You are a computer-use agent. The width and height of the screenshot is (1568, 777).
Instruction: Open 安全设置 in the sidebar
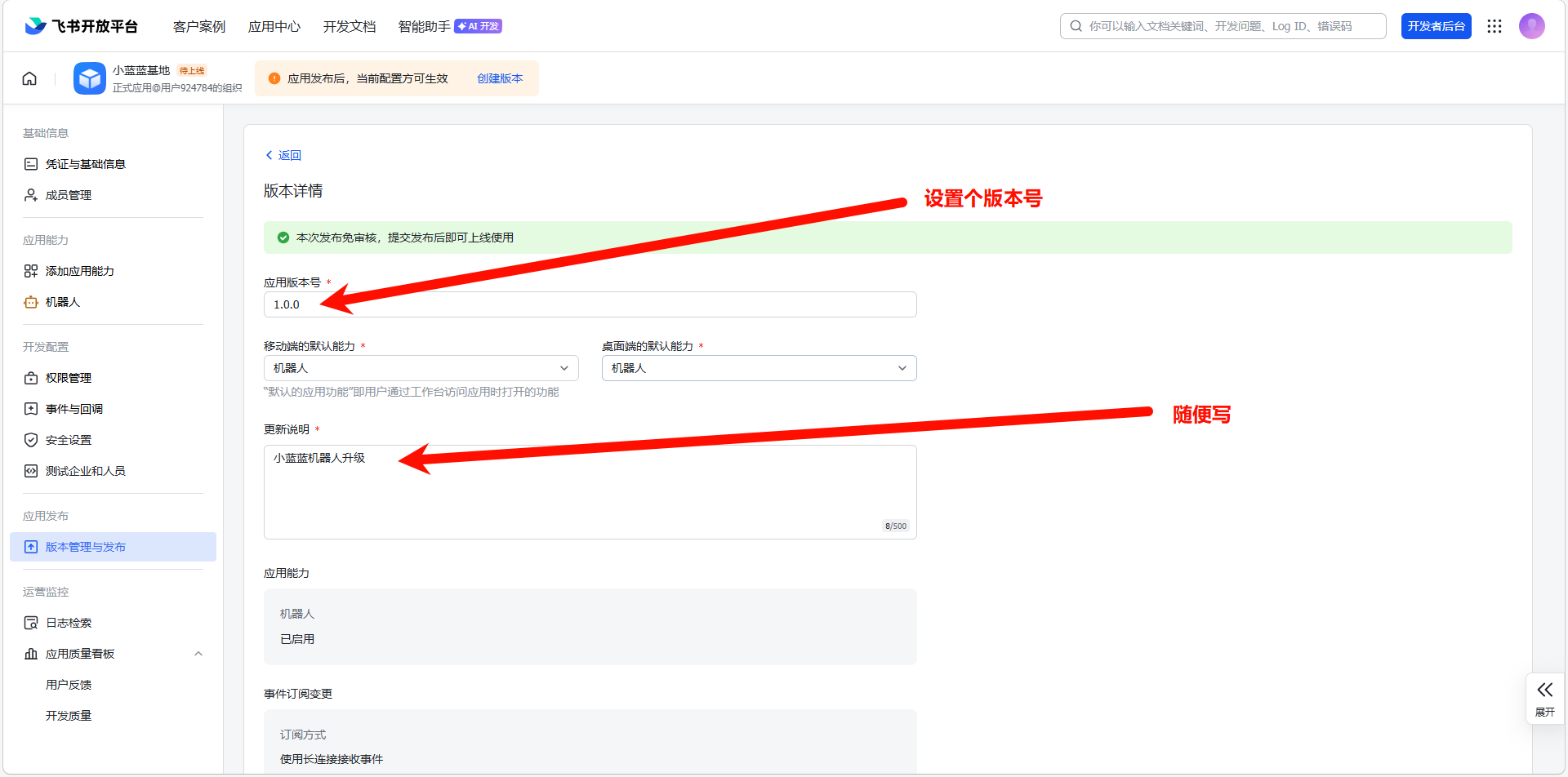click(x=69, y=440)
